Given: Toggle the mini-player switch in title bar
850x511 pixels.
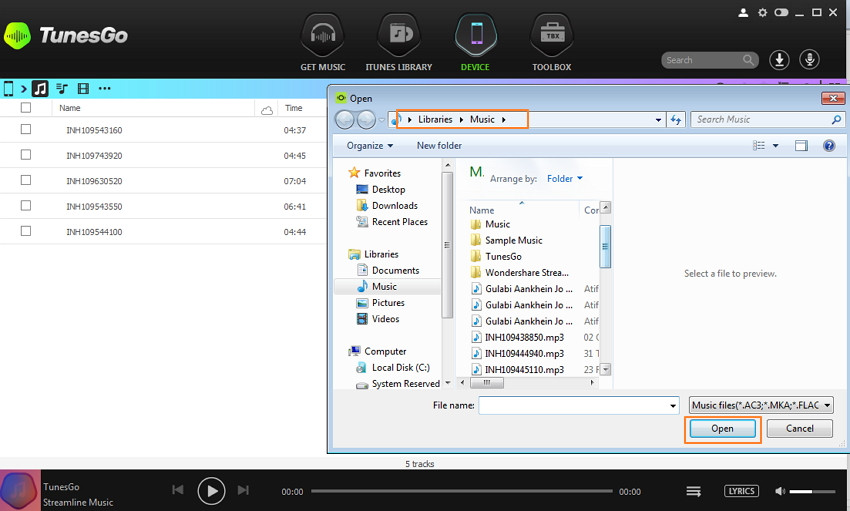Looking at the screenshot, I should click(781, 12).
